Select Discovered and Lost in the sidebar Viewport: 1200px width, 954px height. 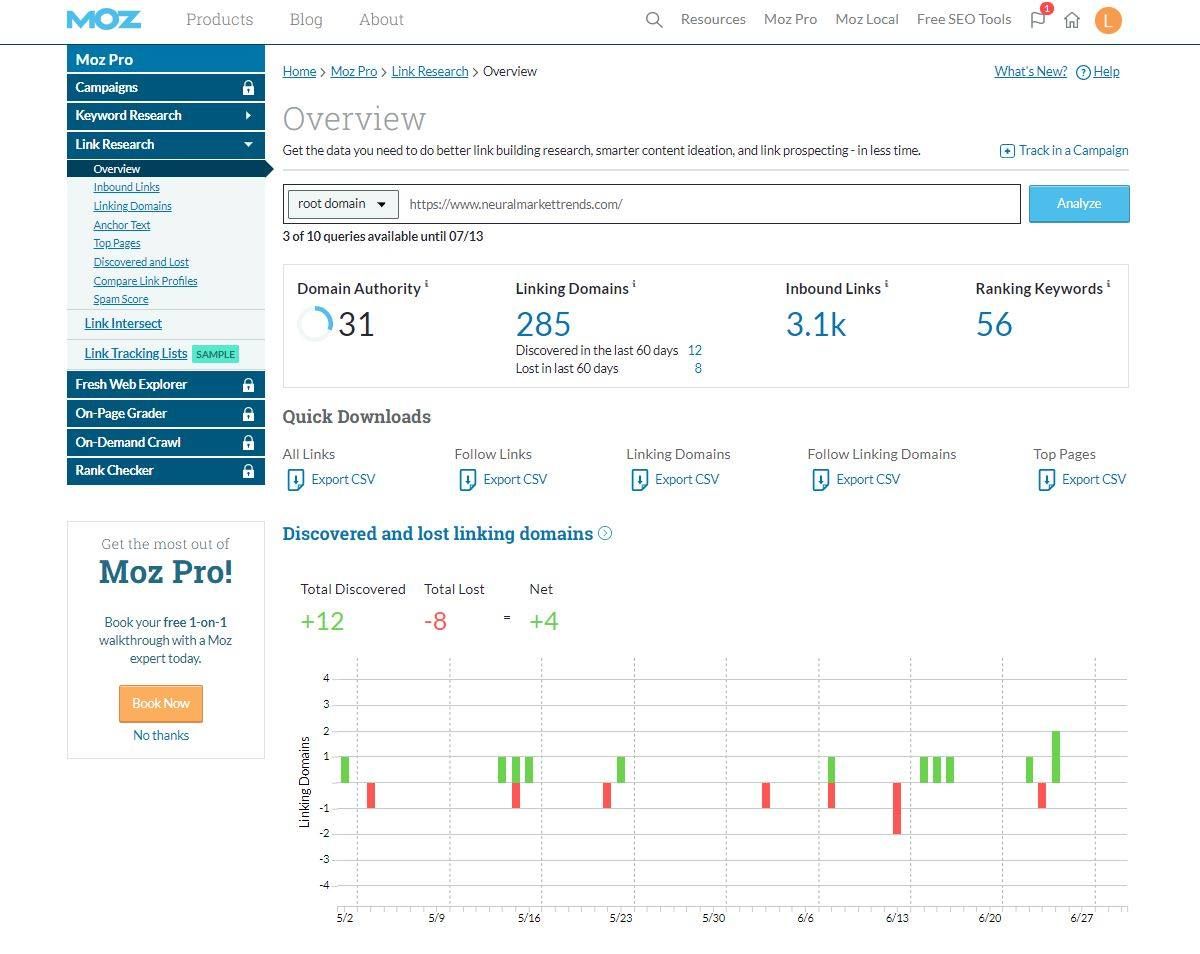(141, 263)
